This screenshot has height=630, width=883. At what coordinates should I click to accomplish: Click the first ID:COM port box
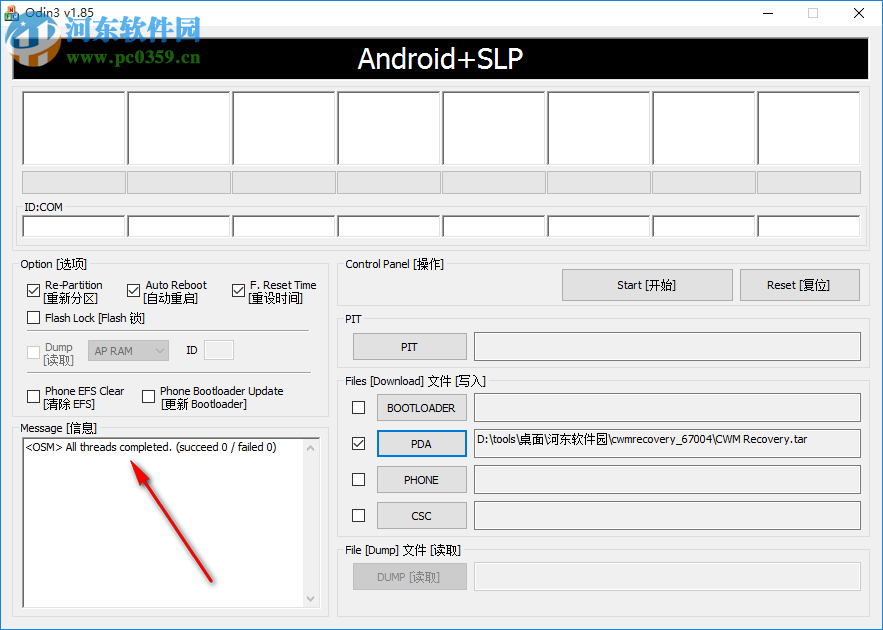pyautogui.click(x=73, y=225)
